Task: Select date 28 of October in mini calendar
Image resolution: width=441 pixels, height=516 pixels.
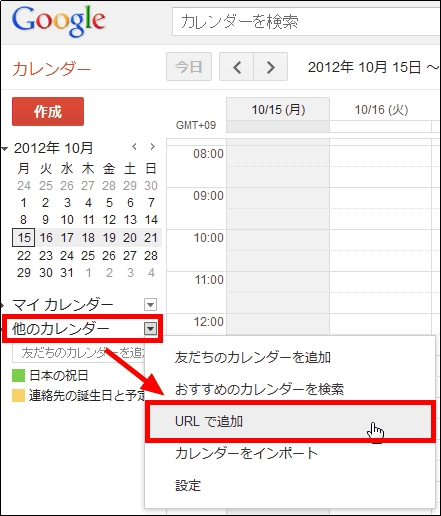Action: [151, 256]
